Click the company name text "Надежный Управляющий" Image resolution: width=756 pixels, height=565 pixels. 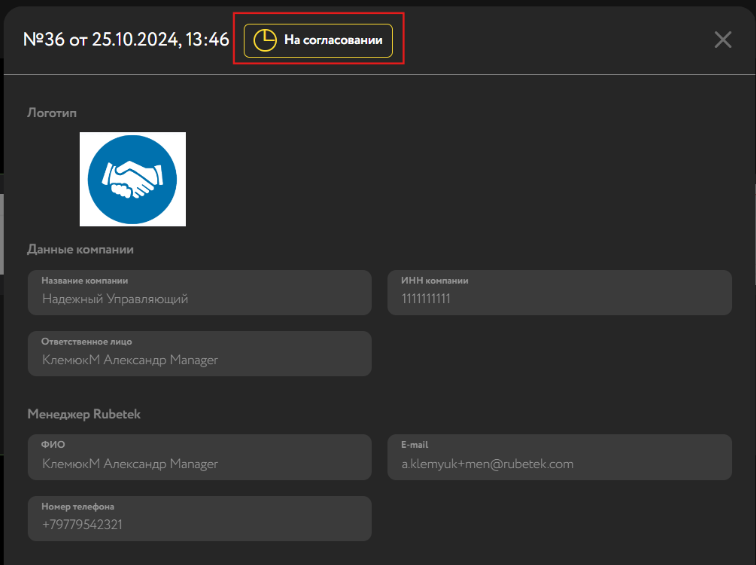point(115,298)
